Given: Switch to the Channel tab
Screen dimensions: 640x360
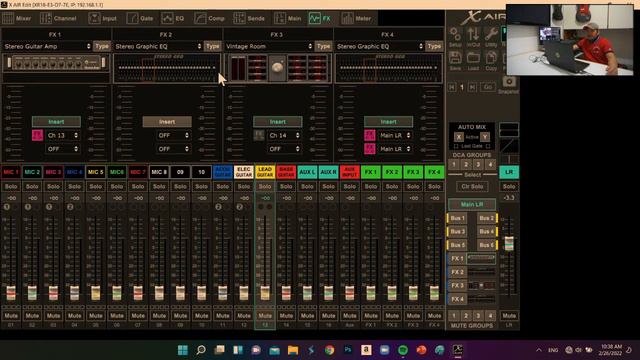Looking at the screenshot, I should click(x=58, y=18).
